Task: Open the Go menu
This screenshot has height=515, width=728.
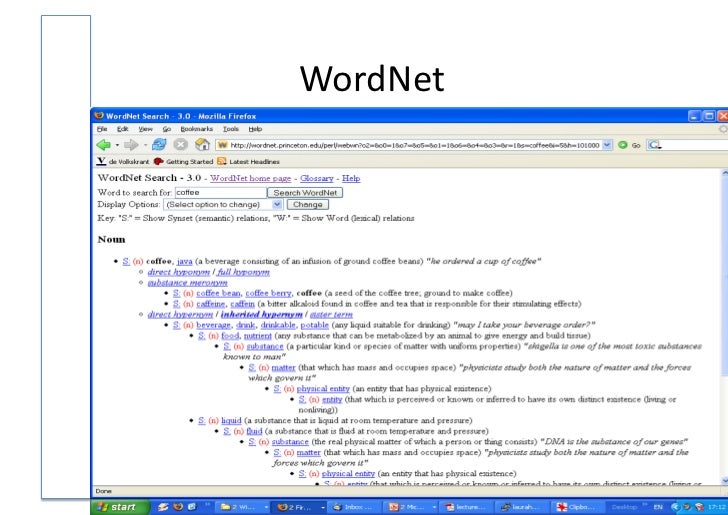Action: [x=167, y=129]
